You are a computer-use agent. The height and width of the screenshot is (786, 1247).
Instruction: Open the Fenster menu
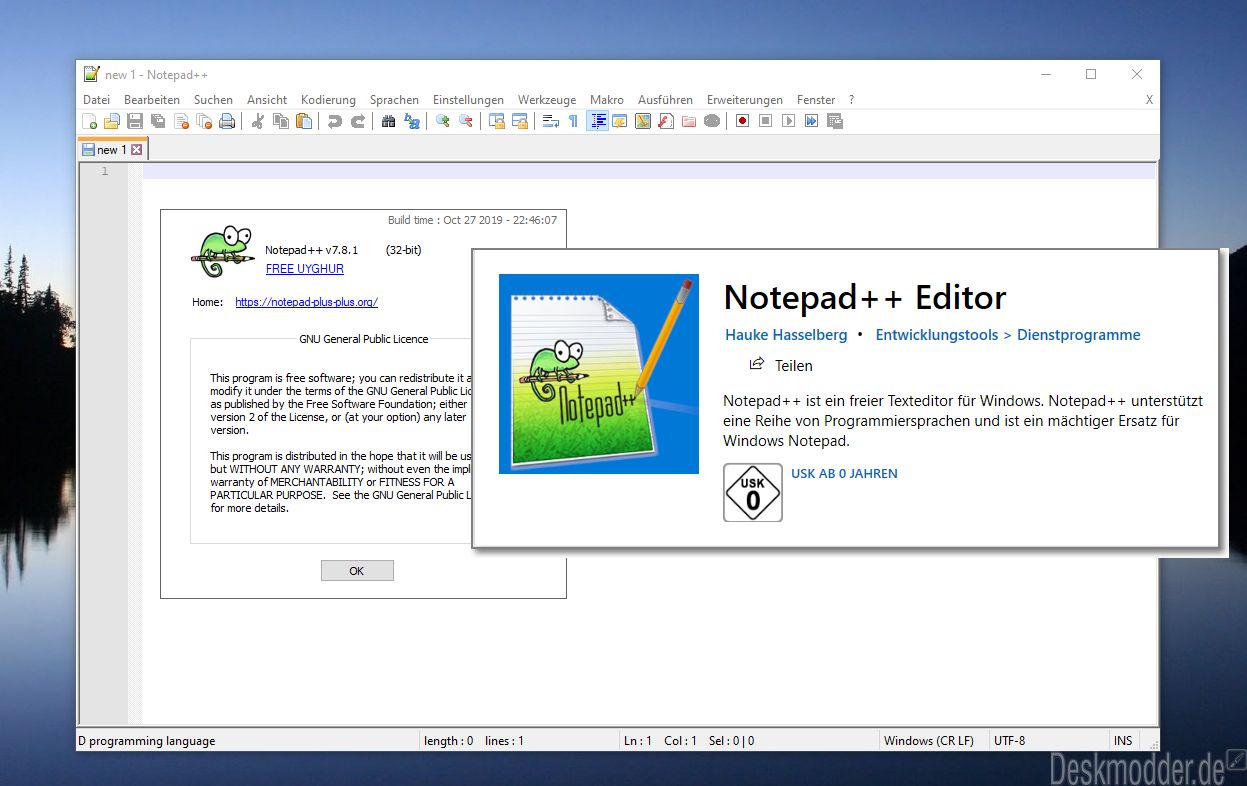pos(816,100)
